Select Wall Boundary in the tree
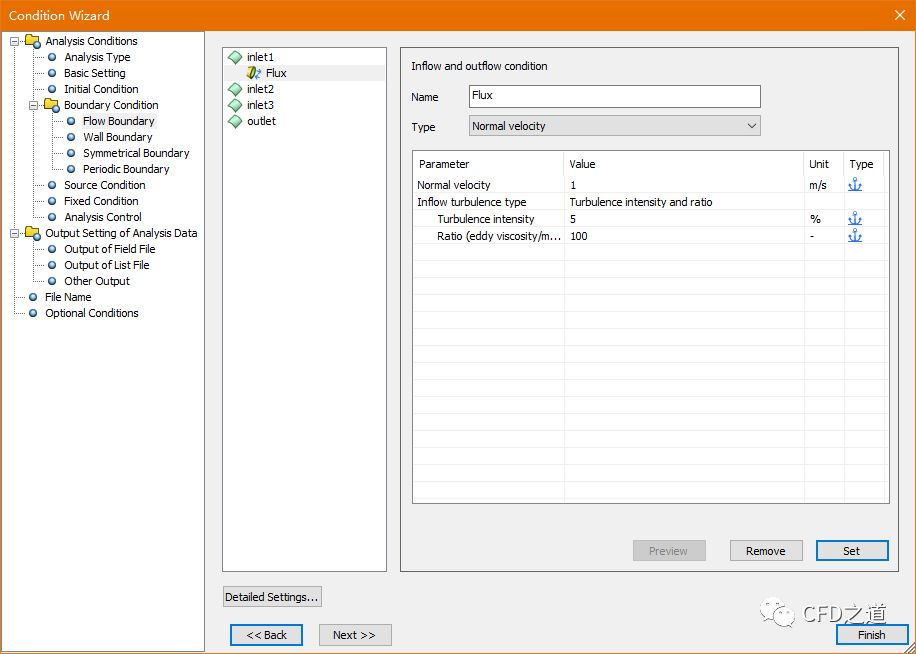This screenshot has height=654, width=916. (x=117, y=137)
